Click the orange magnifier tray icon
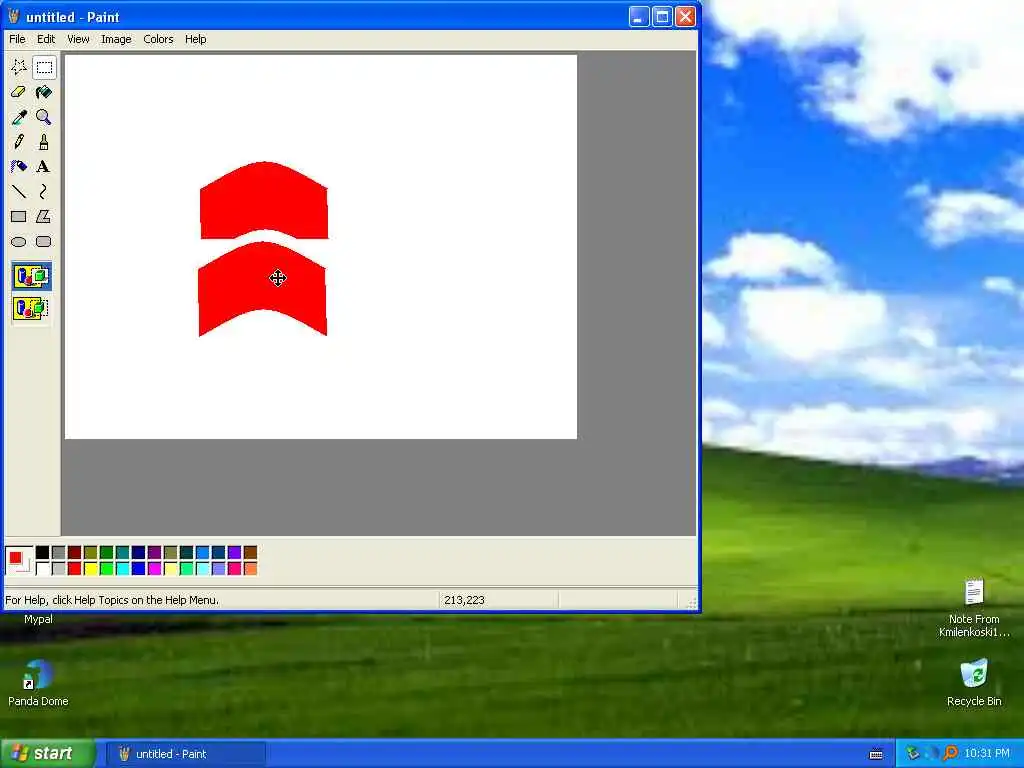The image size is (1024, 768). pyautogui.click(x=950, y=754)
